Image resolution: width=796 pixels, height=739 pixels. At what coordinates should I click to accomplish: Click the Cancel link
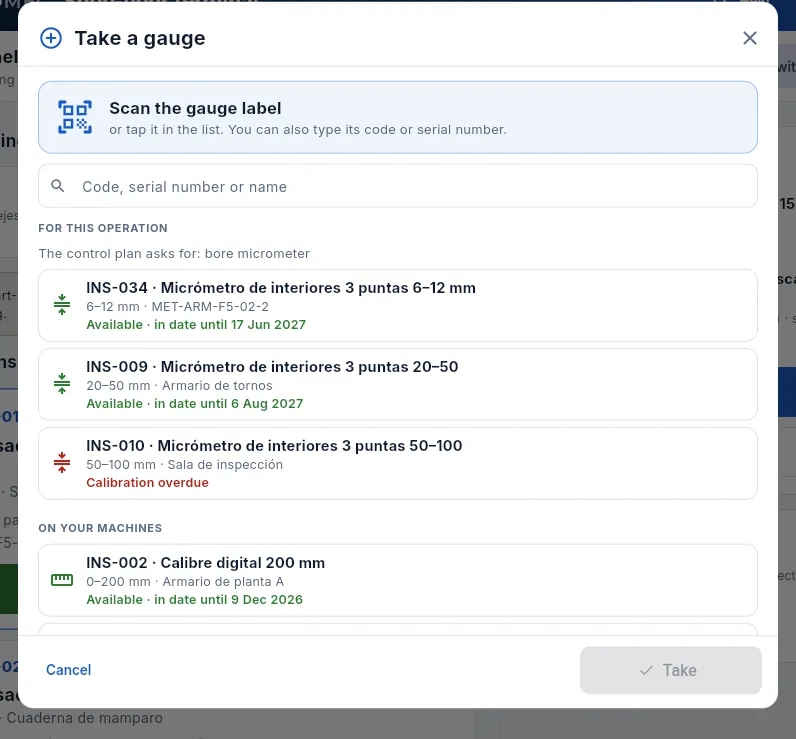tap(69, 670)
